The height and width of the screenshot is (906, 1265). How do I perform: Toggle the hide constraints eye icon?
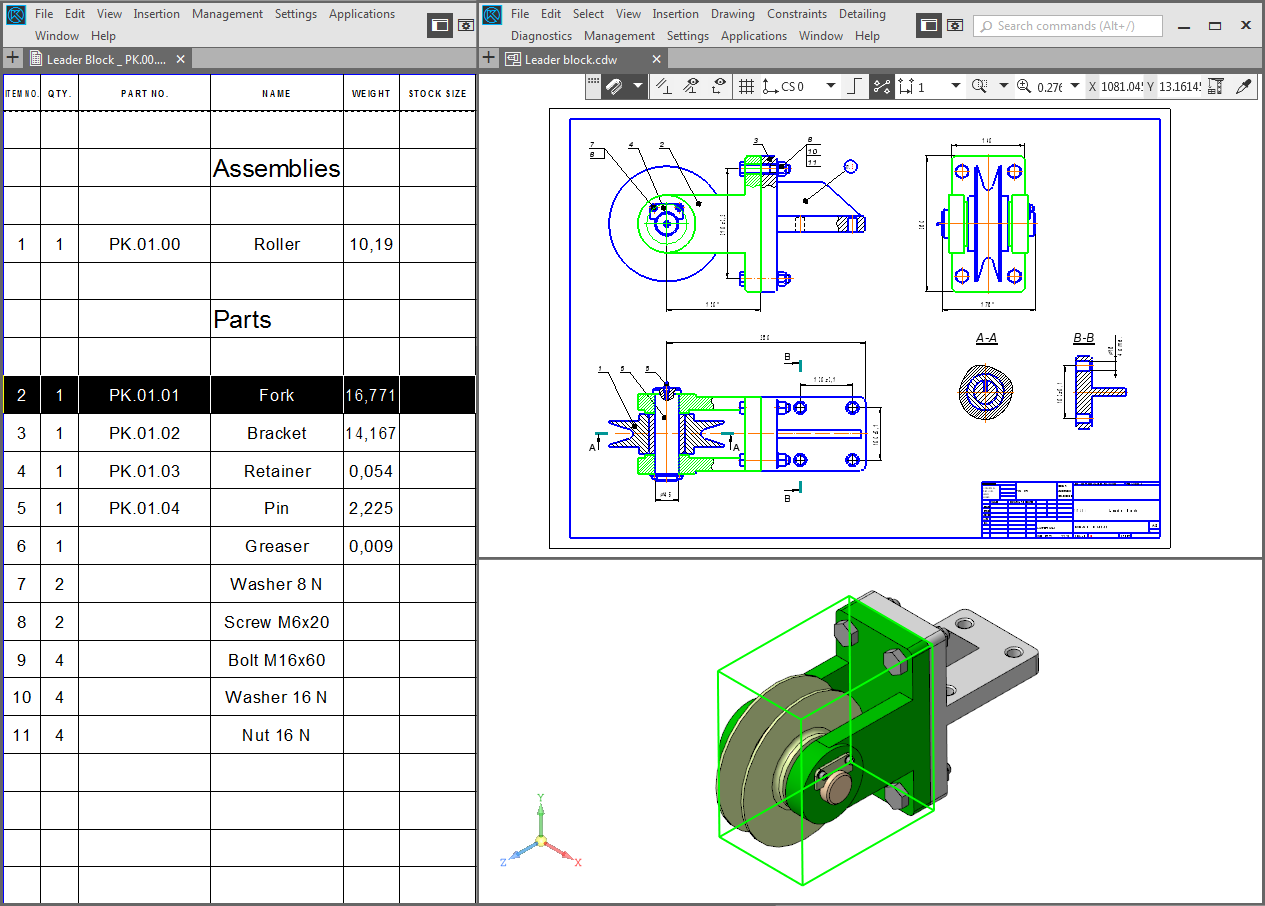tap(691, 87)
